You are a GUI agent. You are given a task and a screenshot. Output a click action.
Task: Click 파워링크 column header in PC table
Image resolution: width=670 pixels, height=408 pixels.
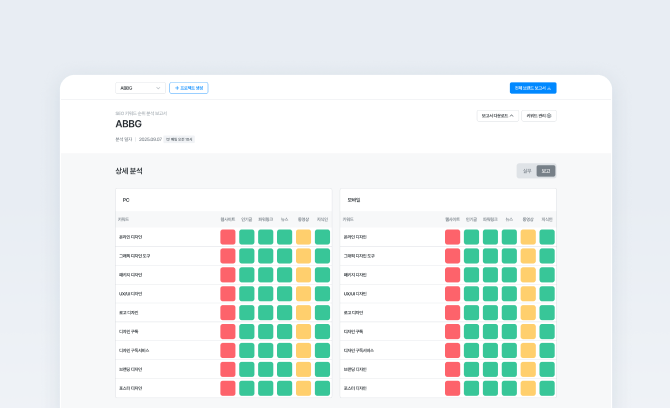265,220
